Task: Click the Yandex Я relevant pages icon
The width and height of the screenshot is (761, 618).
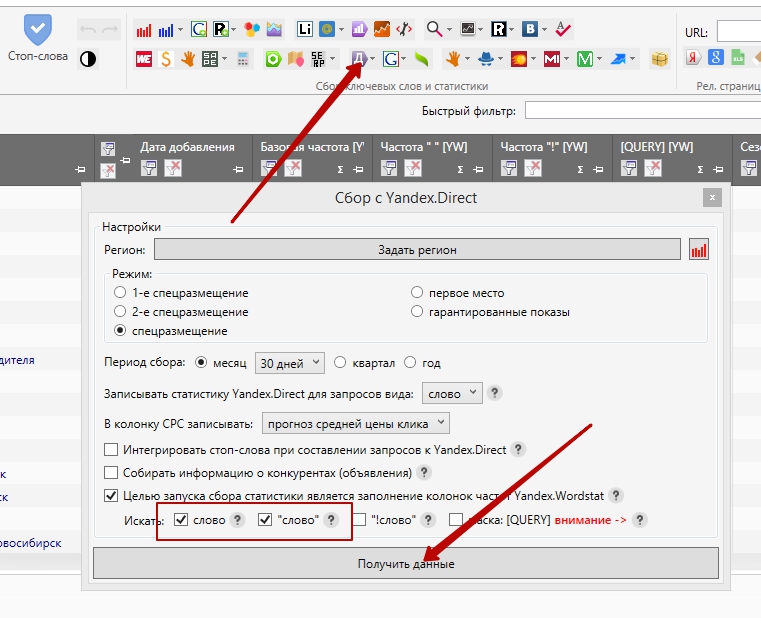Action: [693, 57]
